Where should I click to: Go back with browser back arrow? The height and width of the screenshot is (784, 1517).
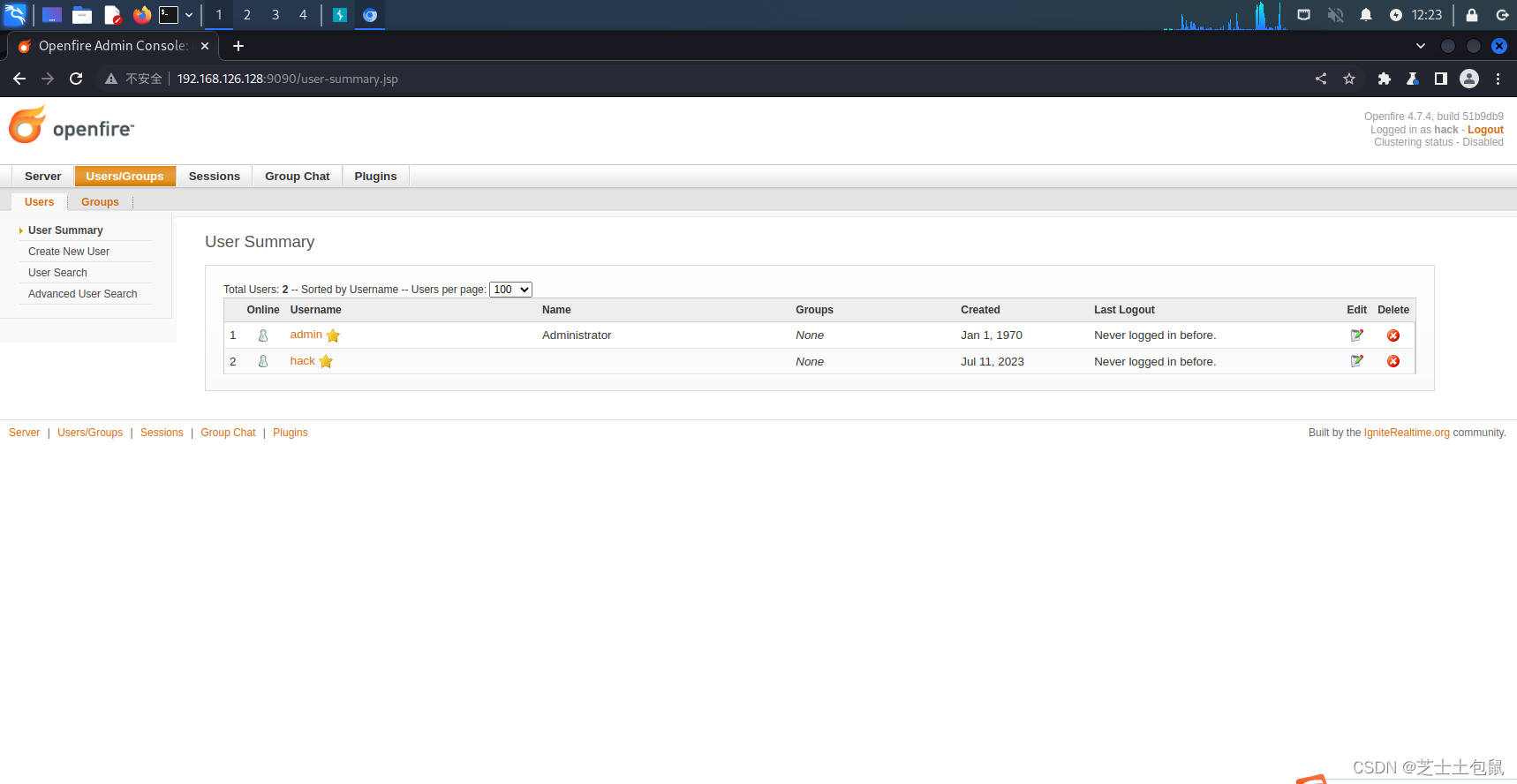point(19,79)
